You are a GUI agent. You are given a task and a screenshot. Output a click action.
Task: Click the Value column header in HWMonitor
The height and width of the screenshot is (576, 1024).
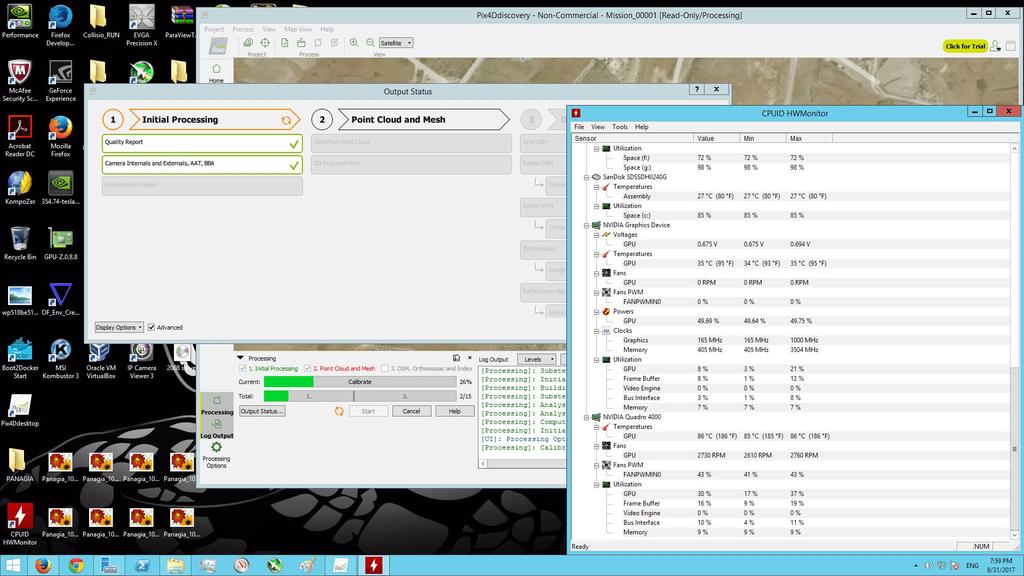point(716,138)
